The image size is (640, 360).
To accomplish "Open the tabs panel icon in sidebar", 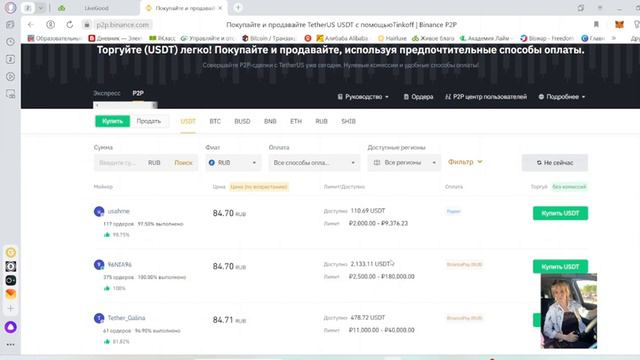I will 11,59.
